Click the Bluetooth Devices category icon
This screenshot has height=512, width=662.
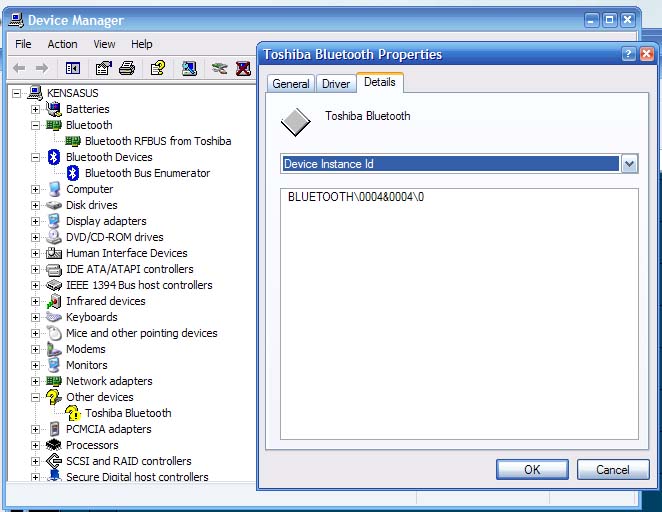pos(54,157)
